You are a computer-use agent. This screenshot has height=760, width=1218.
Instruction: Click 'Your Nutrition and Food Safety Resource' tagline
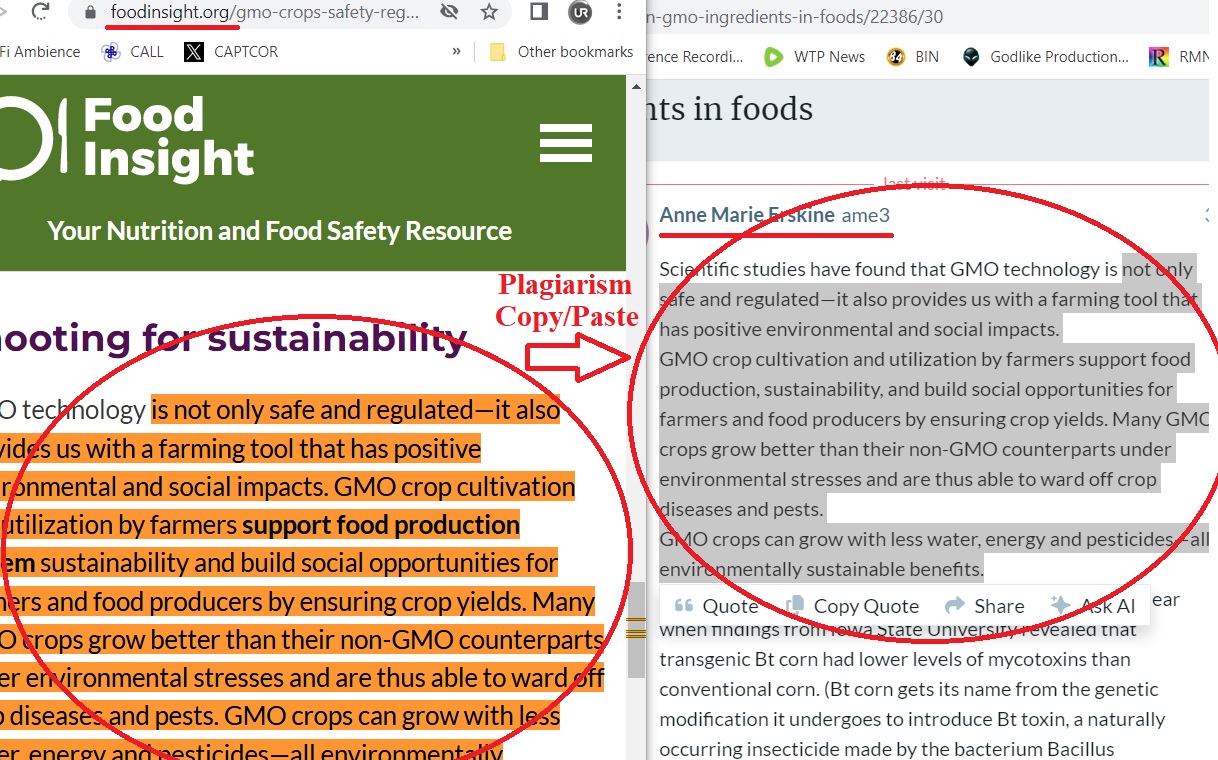point(280,231)
